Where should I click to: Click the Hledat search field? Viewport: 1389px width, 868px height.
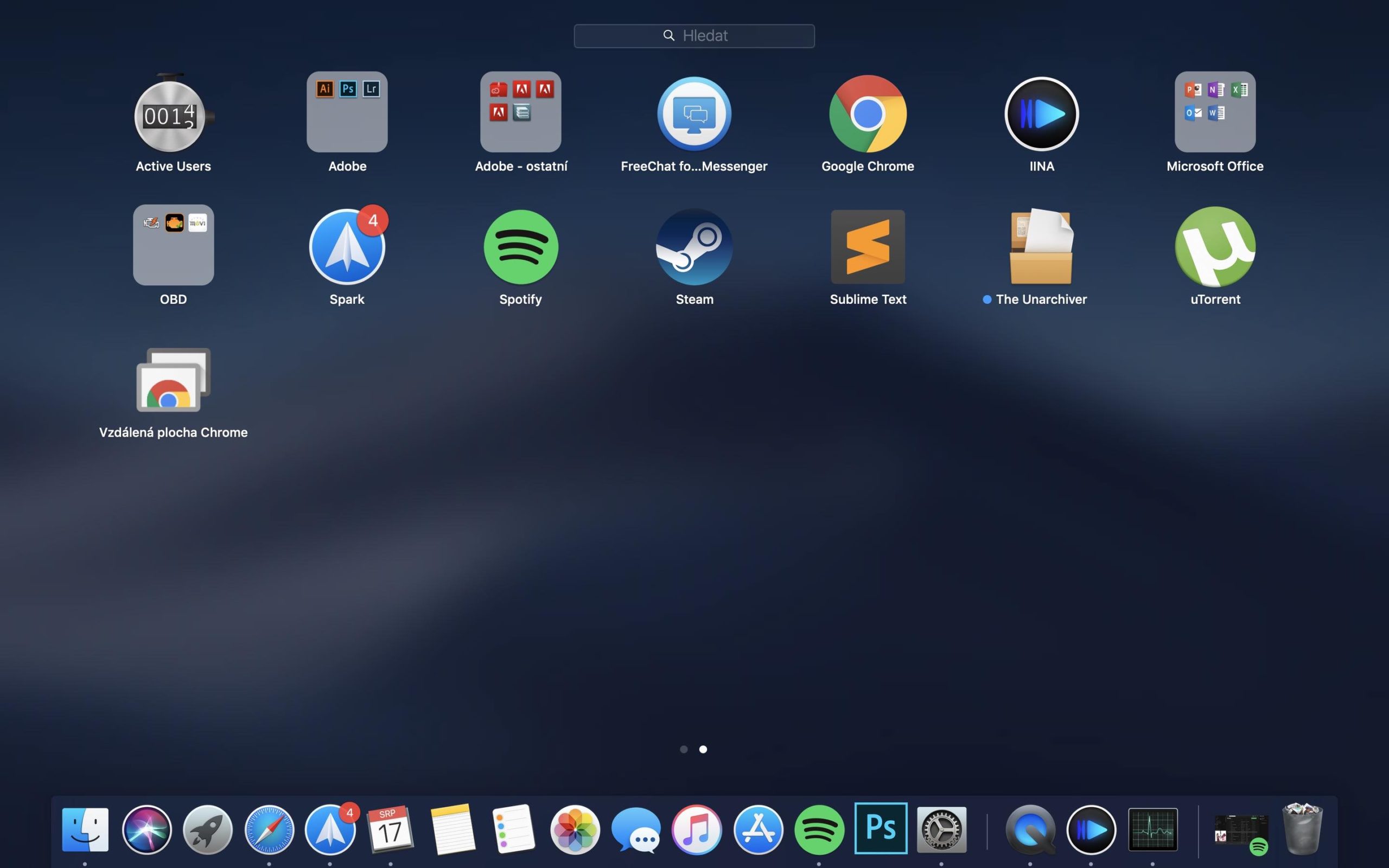[x=694, y=36]
